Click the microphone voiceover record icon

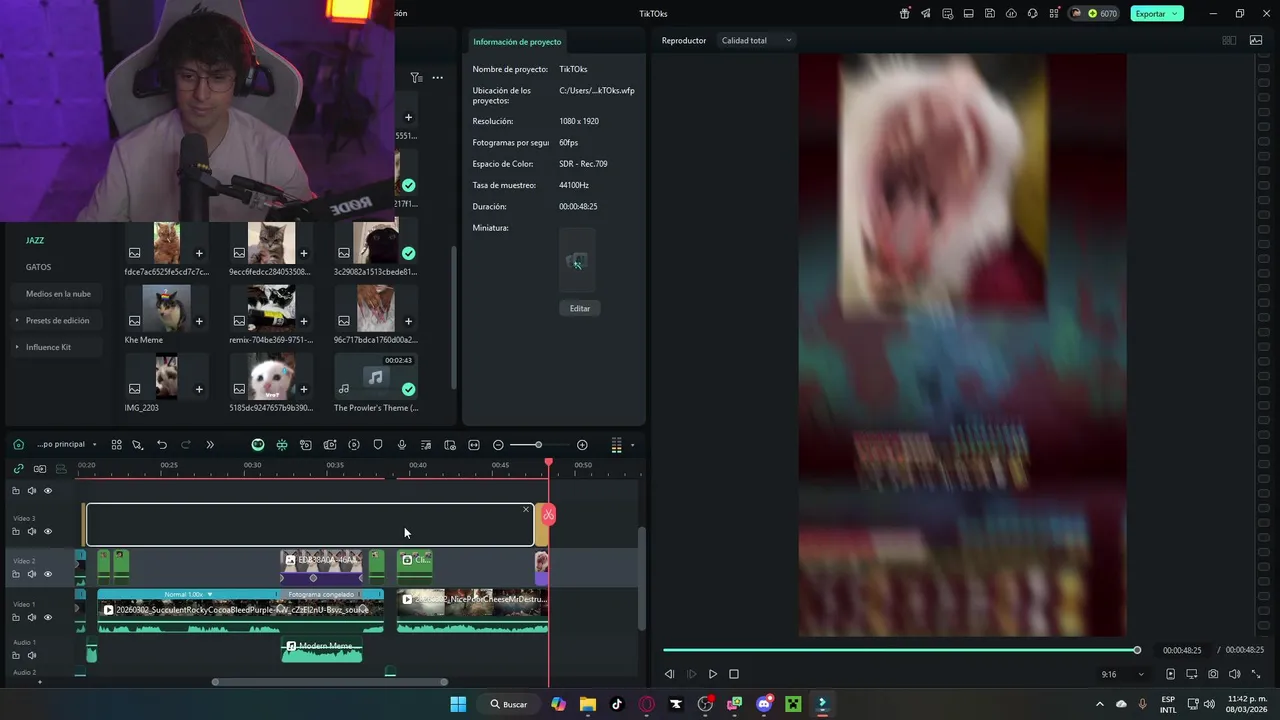click(x=402, y=445)
